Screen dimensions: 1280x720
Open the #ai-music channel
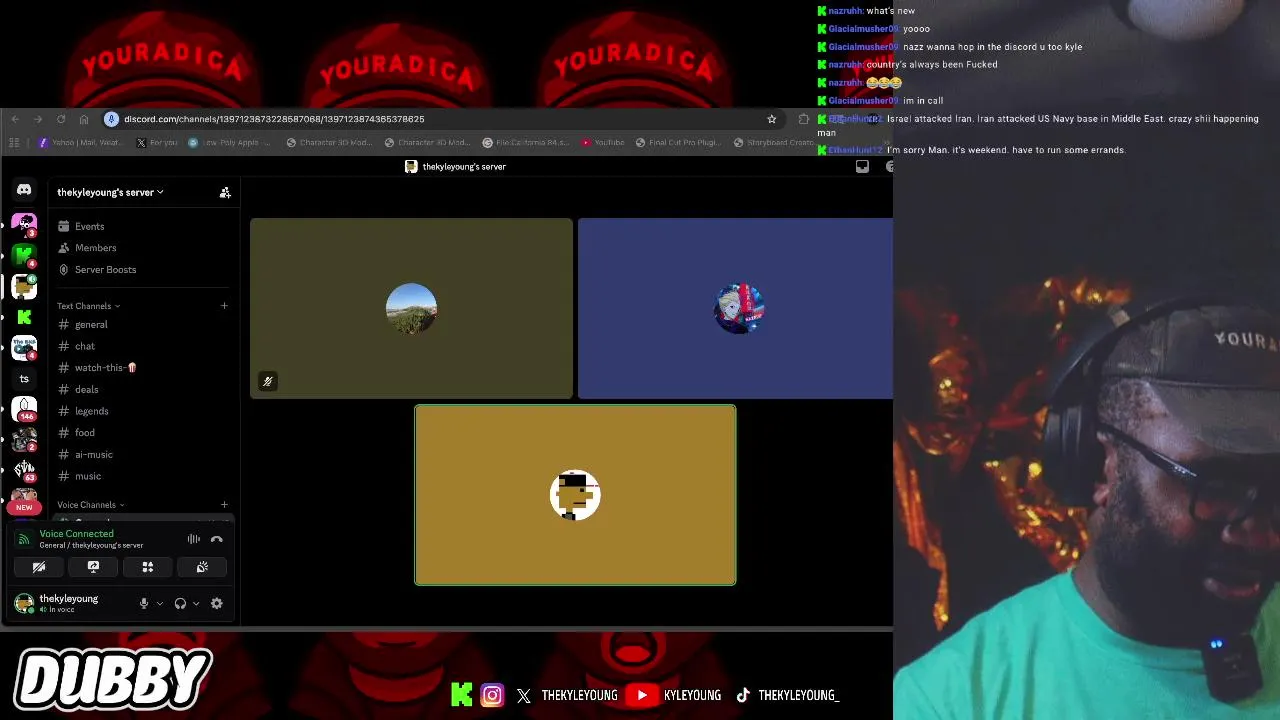(144, 455)
